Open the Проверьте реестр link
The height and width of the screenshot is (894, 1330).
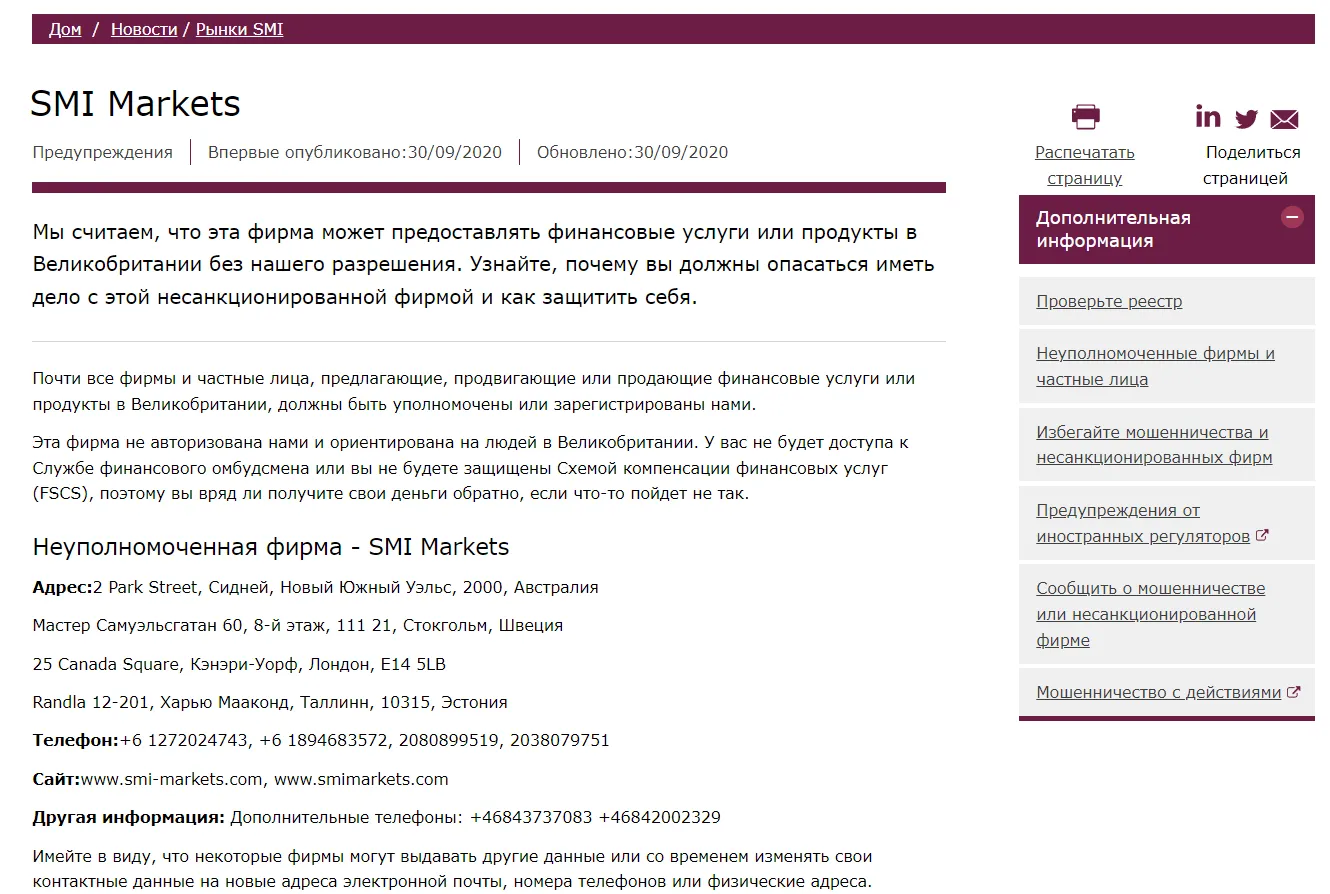(1109, 301)
